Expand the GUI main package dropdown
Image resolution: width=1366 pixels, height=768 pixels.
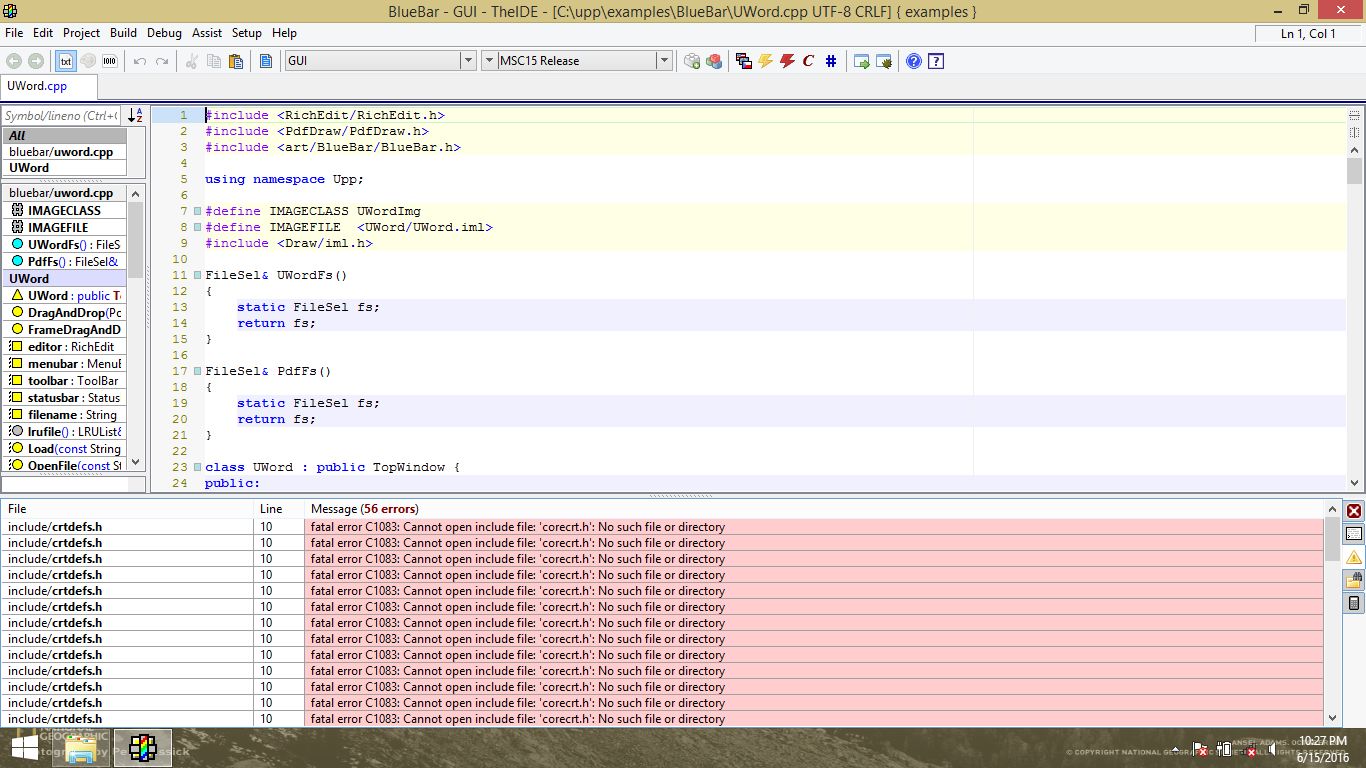[467, 61]
